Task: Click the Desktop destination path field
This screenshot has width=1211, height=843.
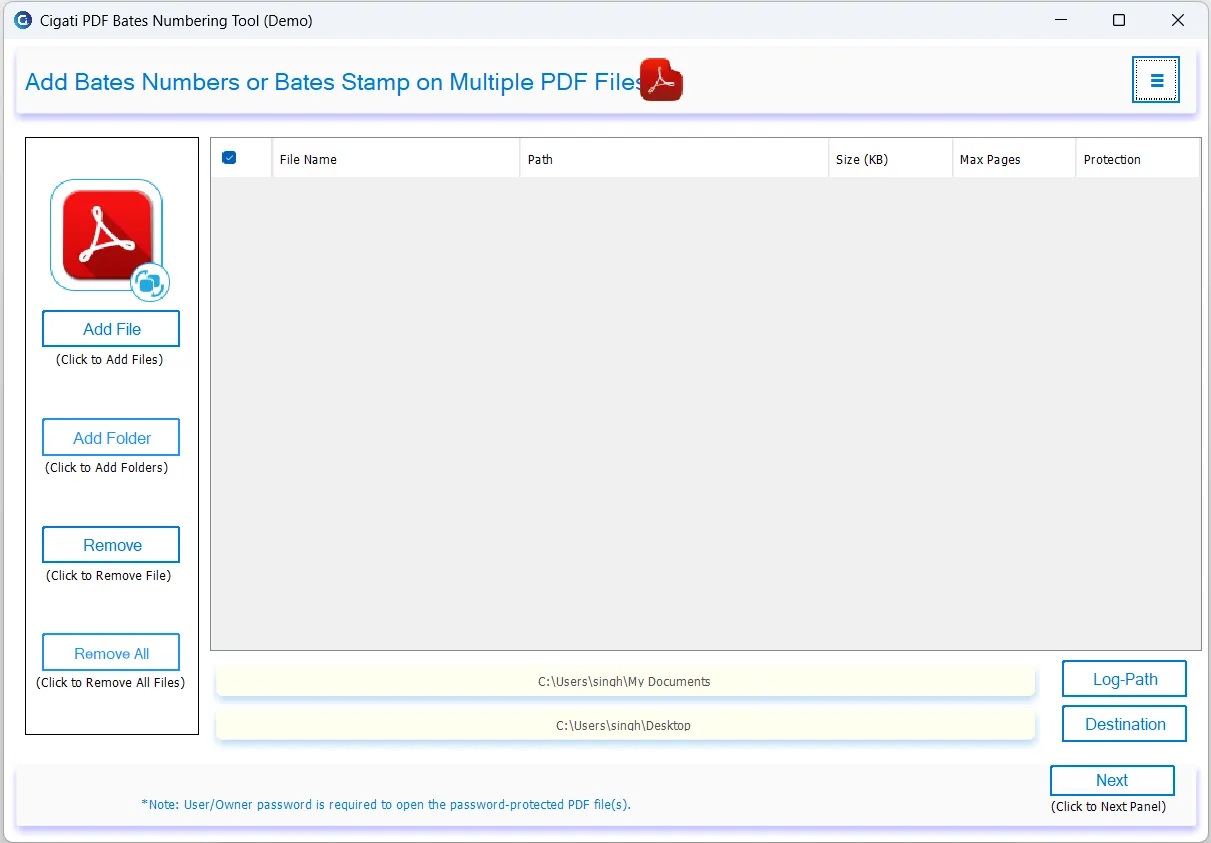Action: coord(625,726)
